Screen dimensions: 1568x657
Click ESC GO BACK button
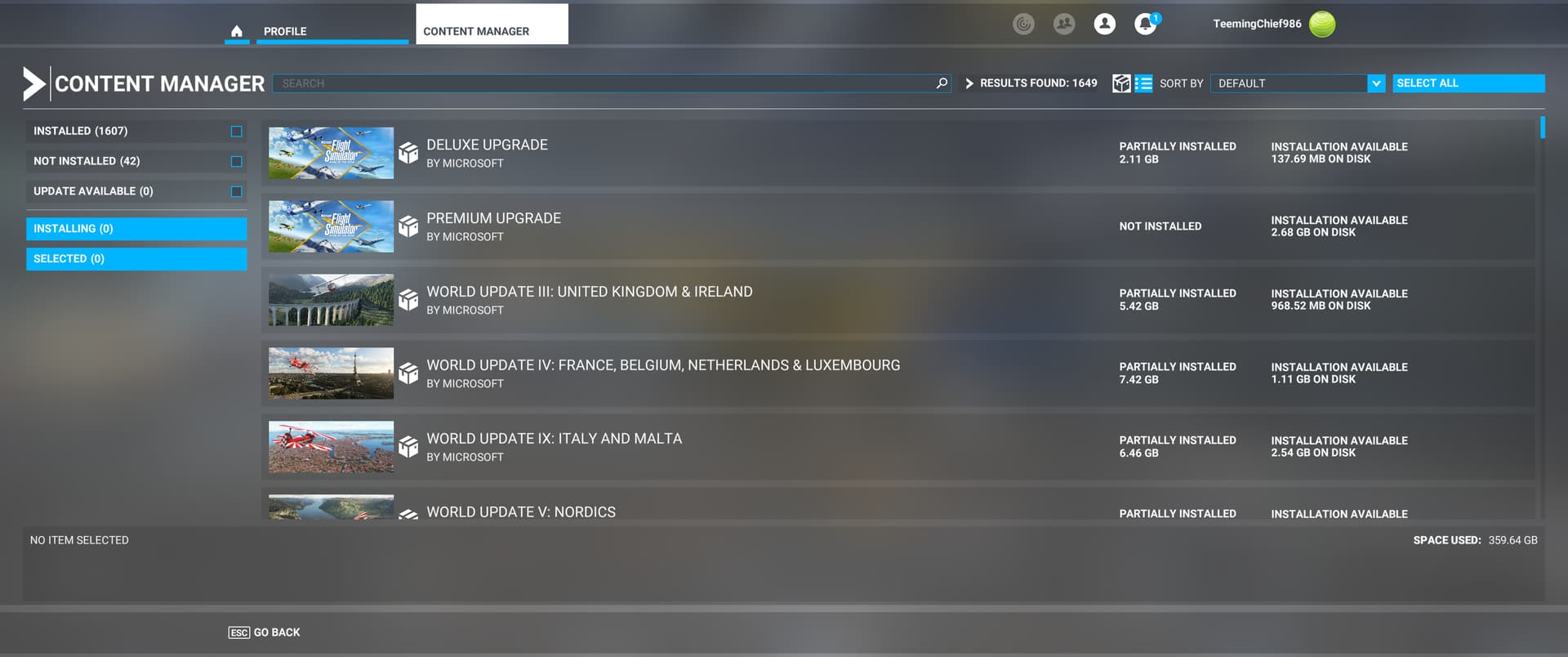pos(264,632)
